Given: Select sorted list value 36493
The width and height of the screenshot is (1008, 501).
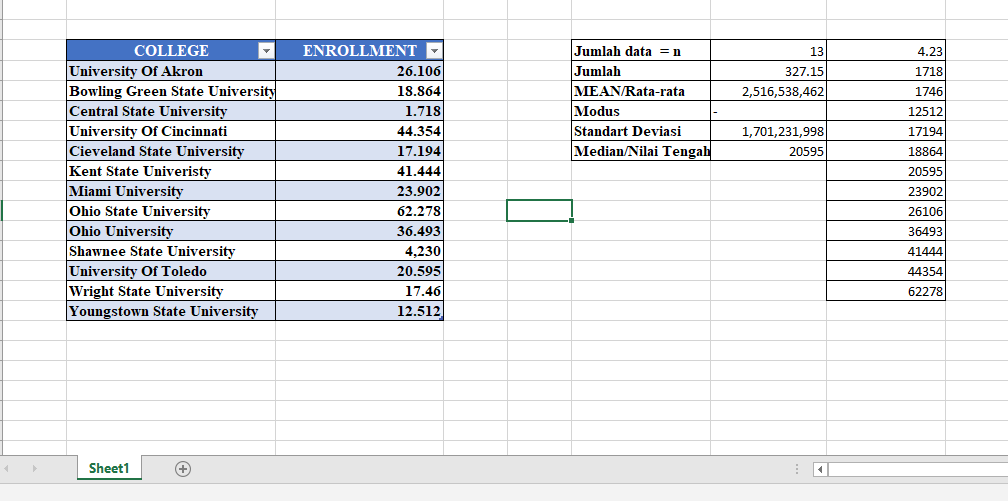Looking at the screenshot, I should (x=886, y=230).
